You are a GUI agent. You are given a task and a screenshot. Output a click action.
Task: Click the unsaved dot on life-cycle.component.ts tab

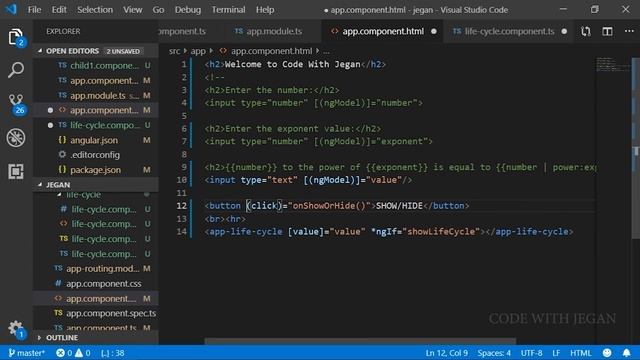(x=564, y=31)
